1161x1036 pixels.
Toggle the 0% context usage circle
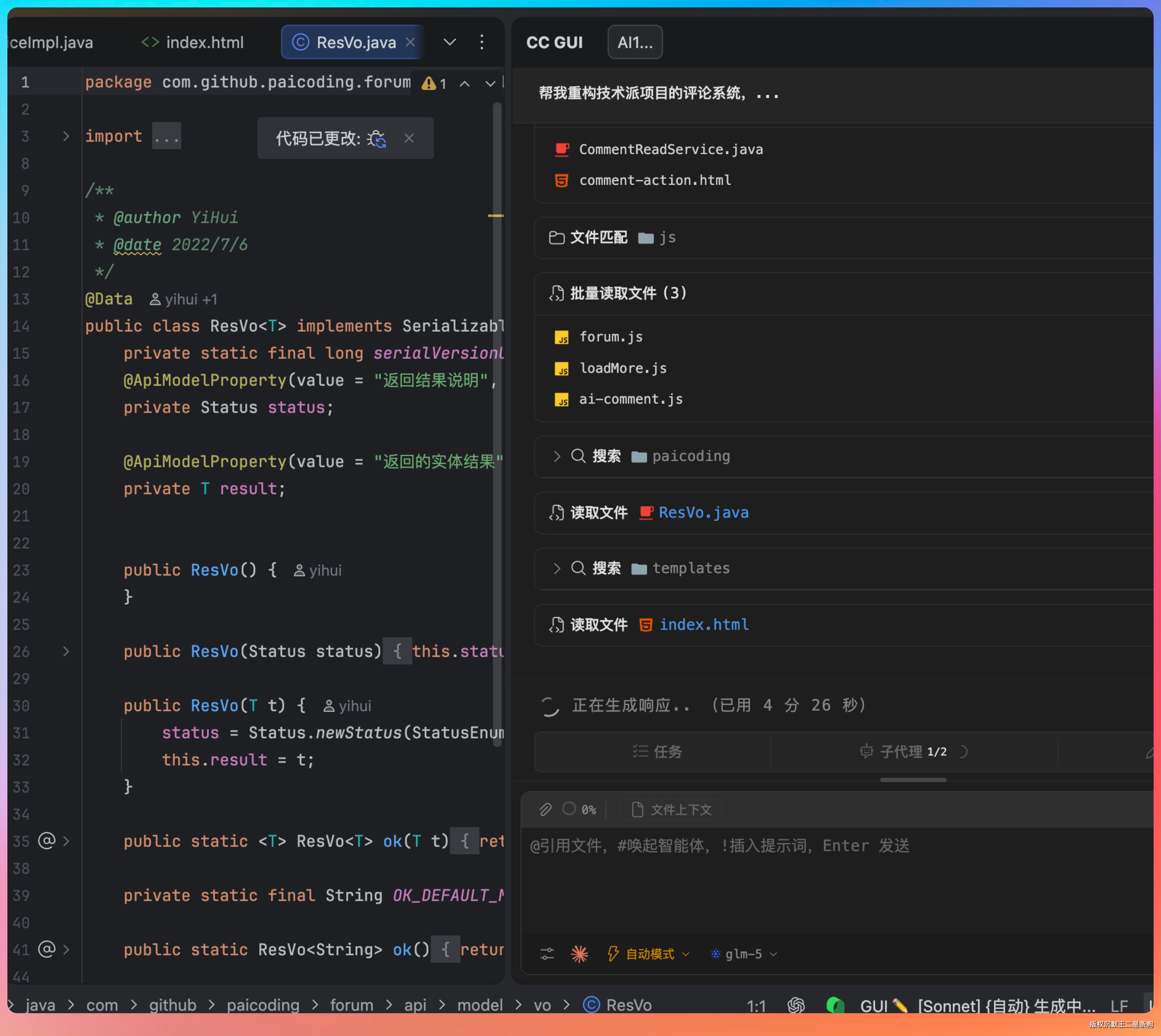570,809
